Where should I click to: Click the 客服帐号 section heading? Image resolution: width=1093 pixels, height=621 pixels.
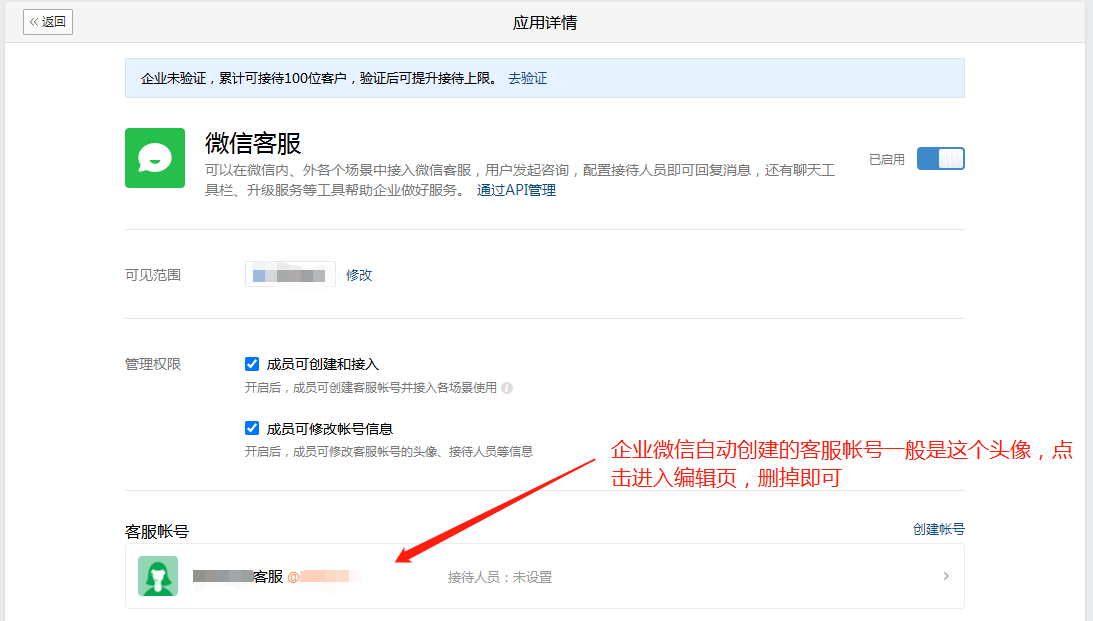pyautogui.click(x=157, y=531)
